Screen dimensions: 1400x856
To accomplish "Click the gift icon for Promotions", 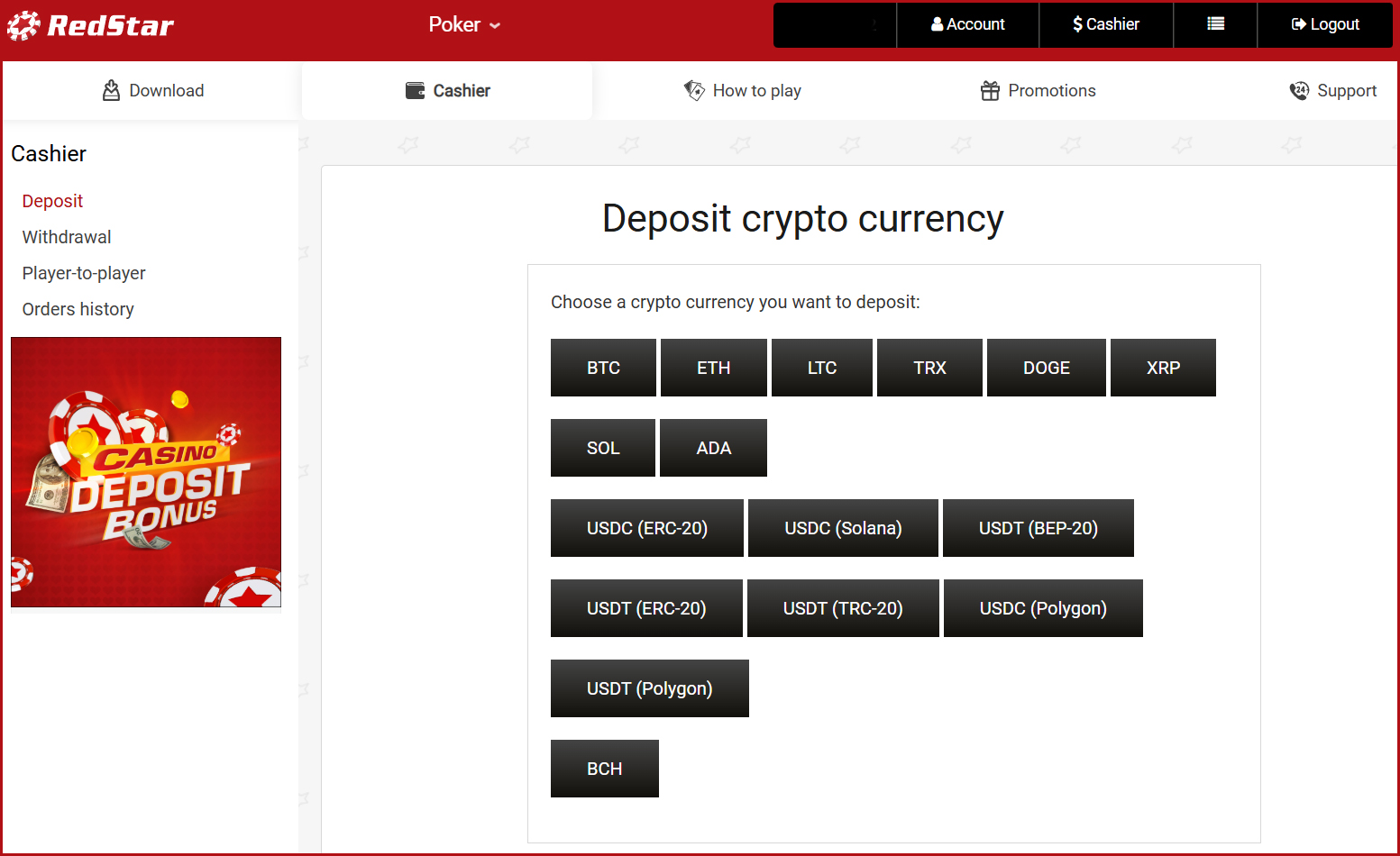I will 990,90.
